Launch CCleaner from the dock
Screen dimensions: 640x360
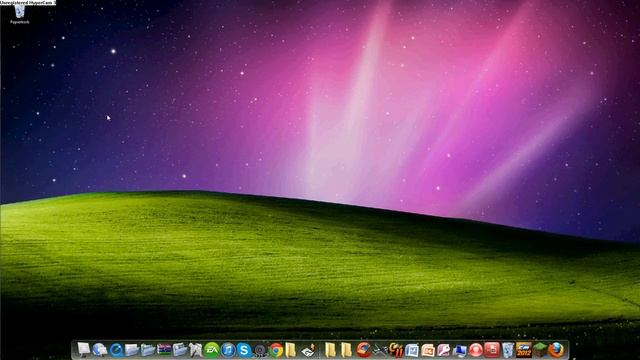coord(364,350)
